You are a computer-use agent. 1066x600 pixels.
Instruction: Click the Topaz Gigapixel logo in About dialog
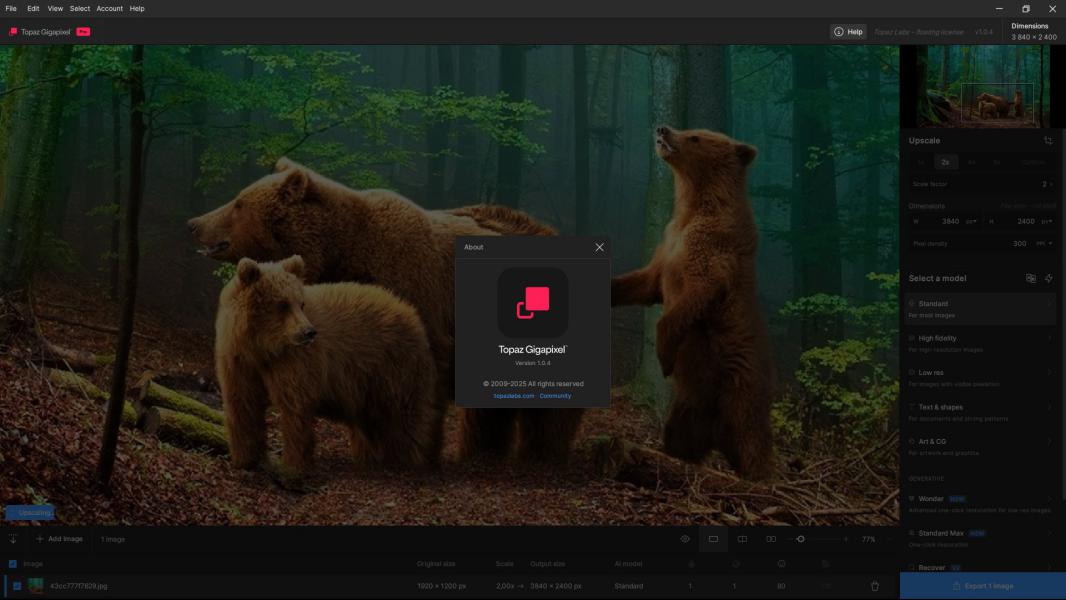point(533,303)
